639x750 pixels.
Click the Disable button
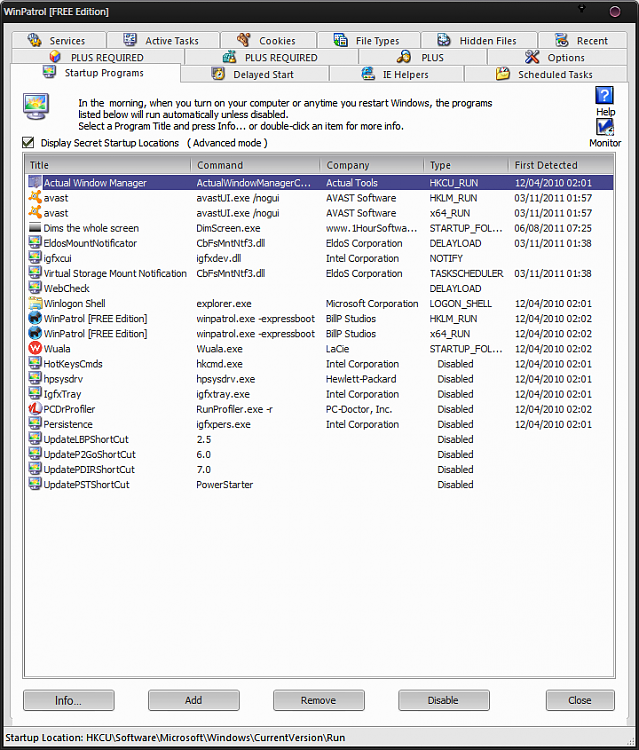click(443, 700)
